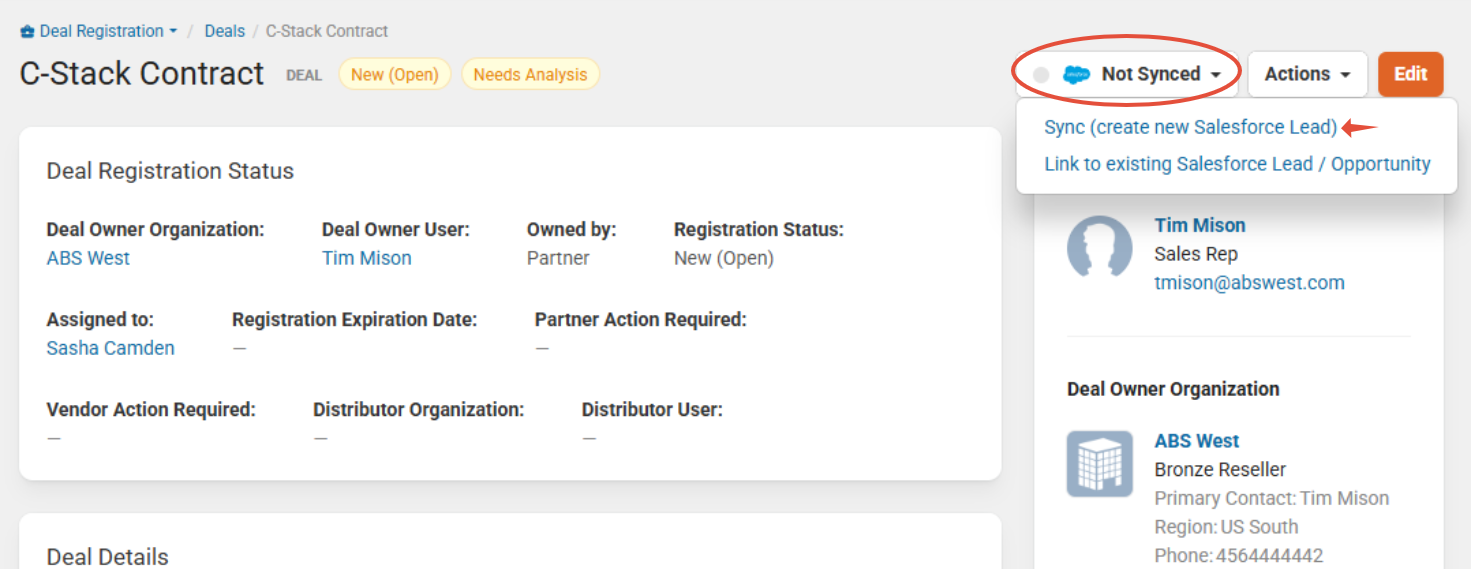Click the DEAL type label
The image size is (1471, 569).
(304, 75)
